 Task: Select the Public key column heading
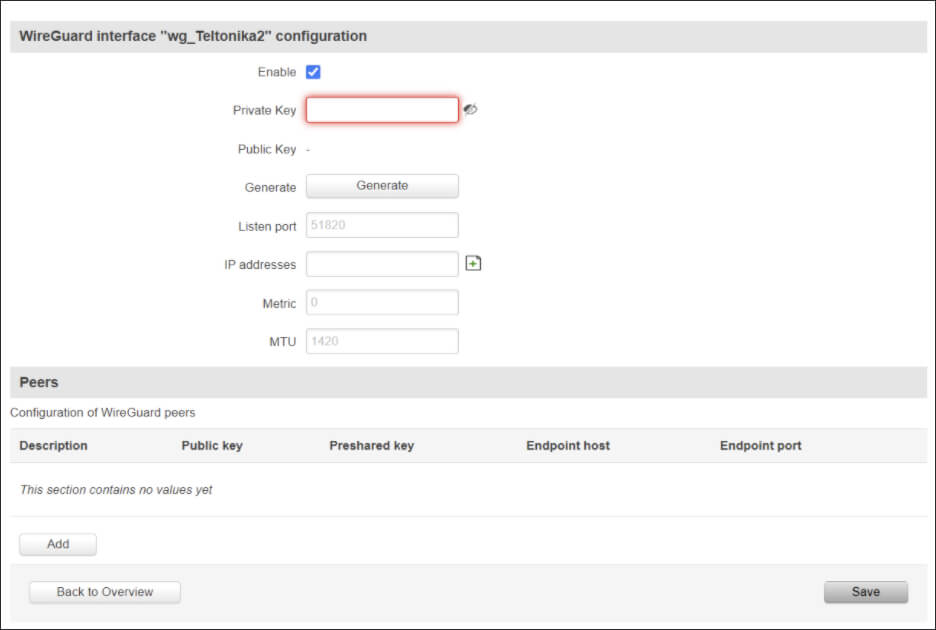tap(212, 445)
